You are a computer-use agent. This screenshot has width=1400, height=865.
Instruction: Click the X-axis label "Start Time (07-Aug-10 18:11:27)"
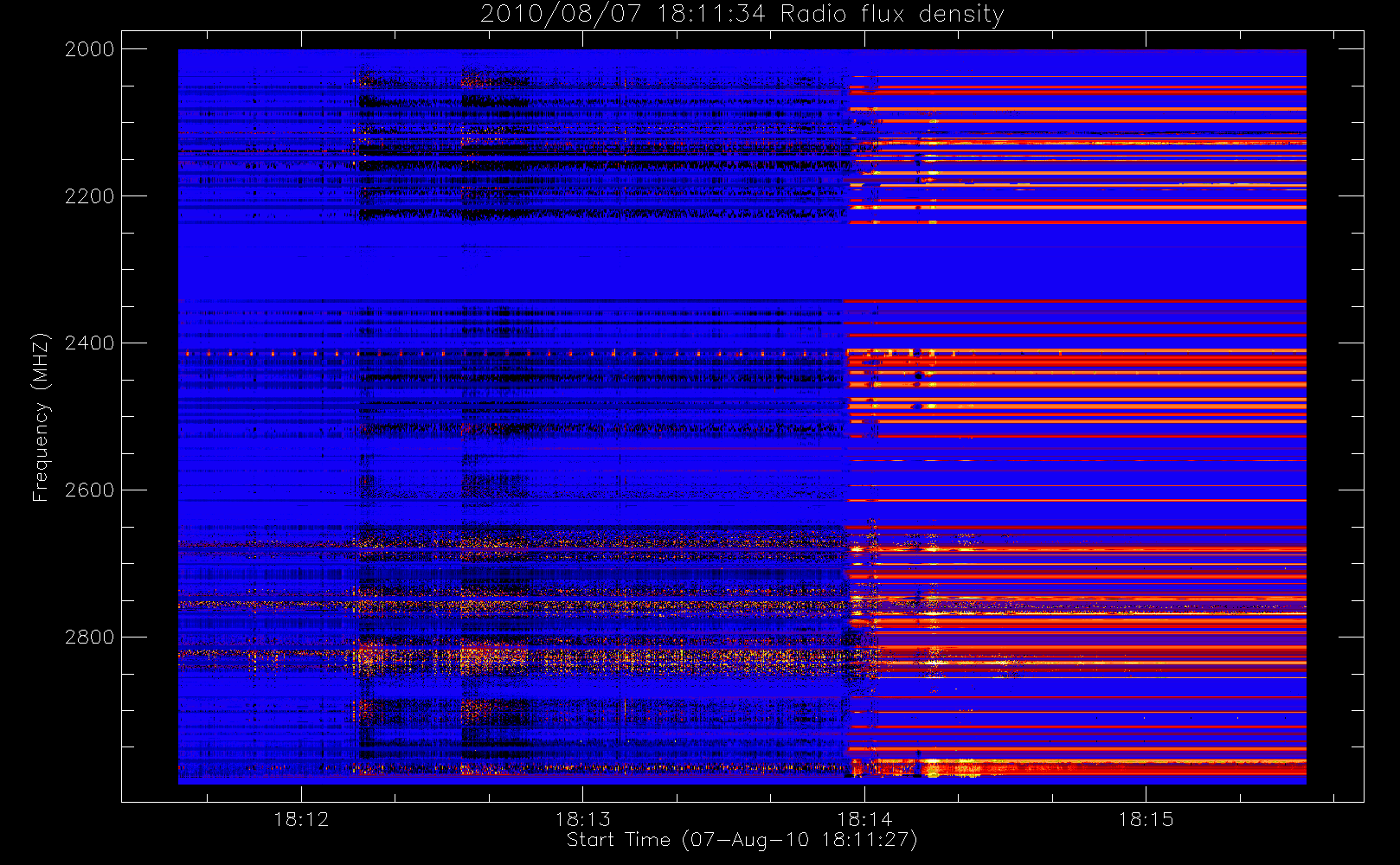coord(742,840)
